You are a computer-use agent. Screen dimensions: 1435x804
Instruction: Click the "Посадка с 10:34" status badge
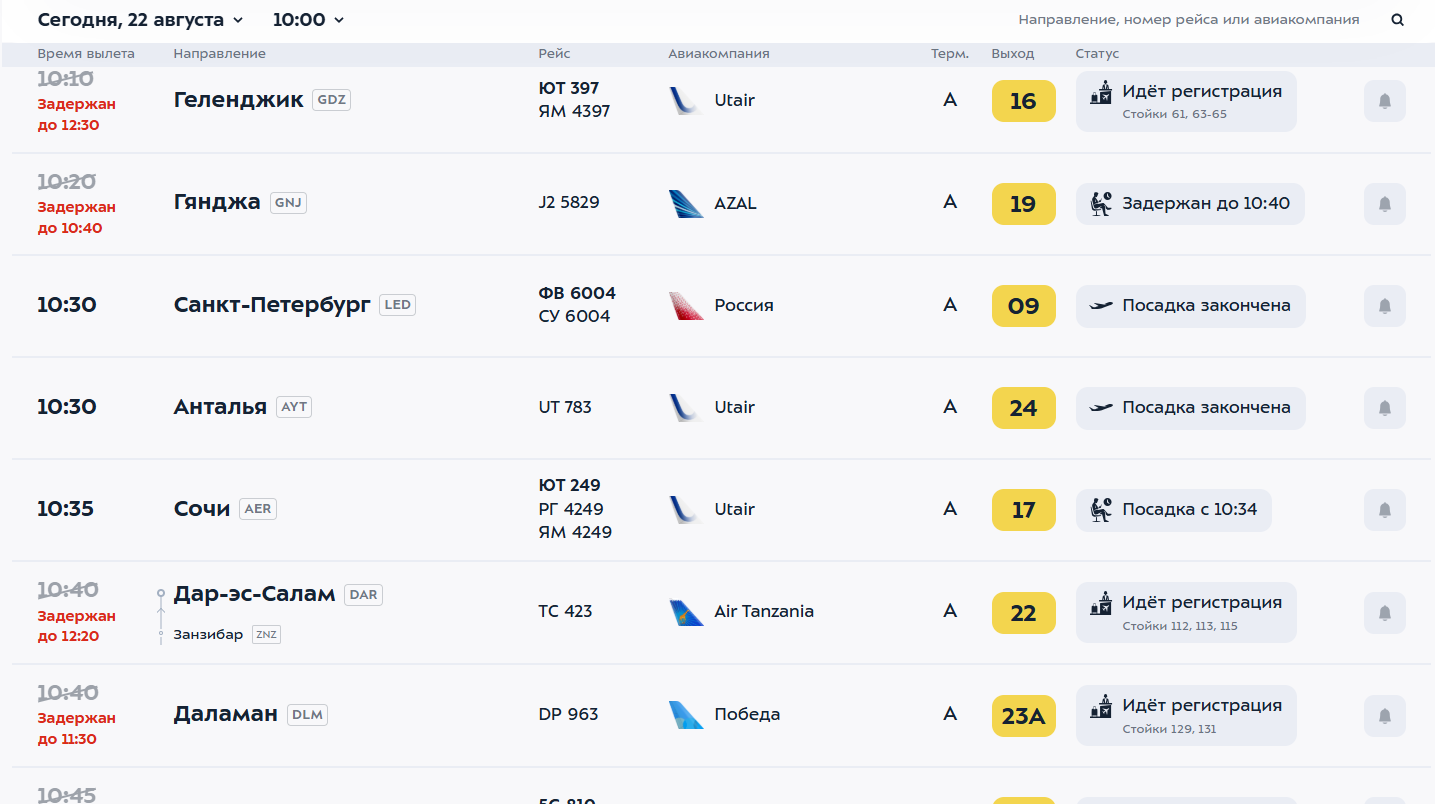pyautogui.click(x=1174, y=510)
